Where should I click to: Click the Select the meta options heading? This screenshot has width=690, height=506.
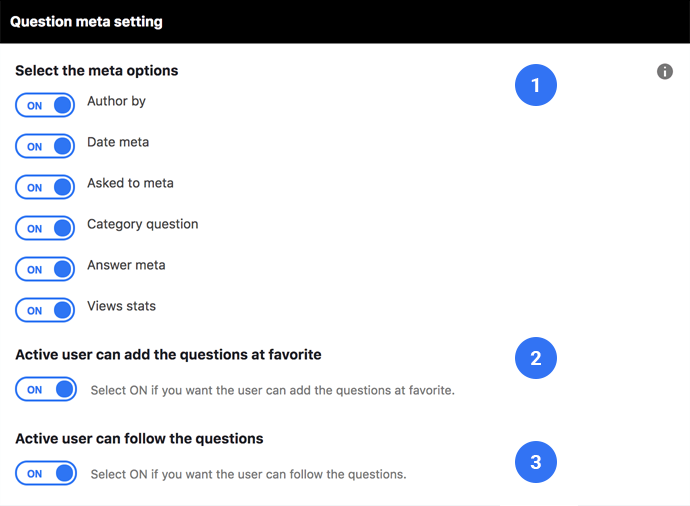coord(97,71)
